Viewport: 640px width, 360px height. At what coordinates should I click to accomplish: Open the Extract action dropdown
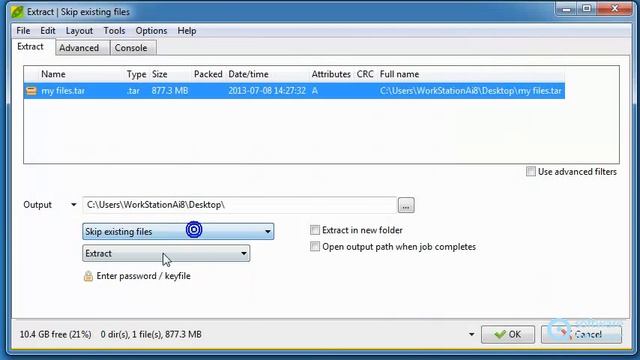point(166,253)
